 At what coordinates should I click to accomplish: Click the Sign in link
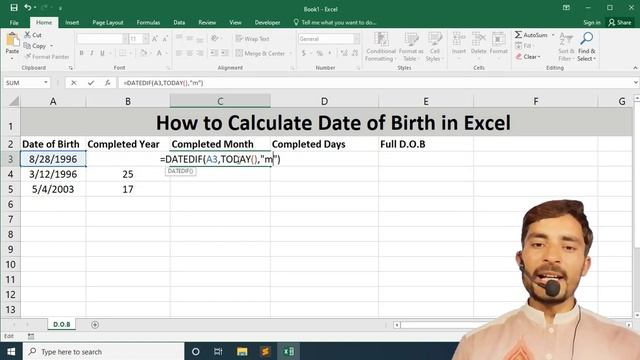592,22
